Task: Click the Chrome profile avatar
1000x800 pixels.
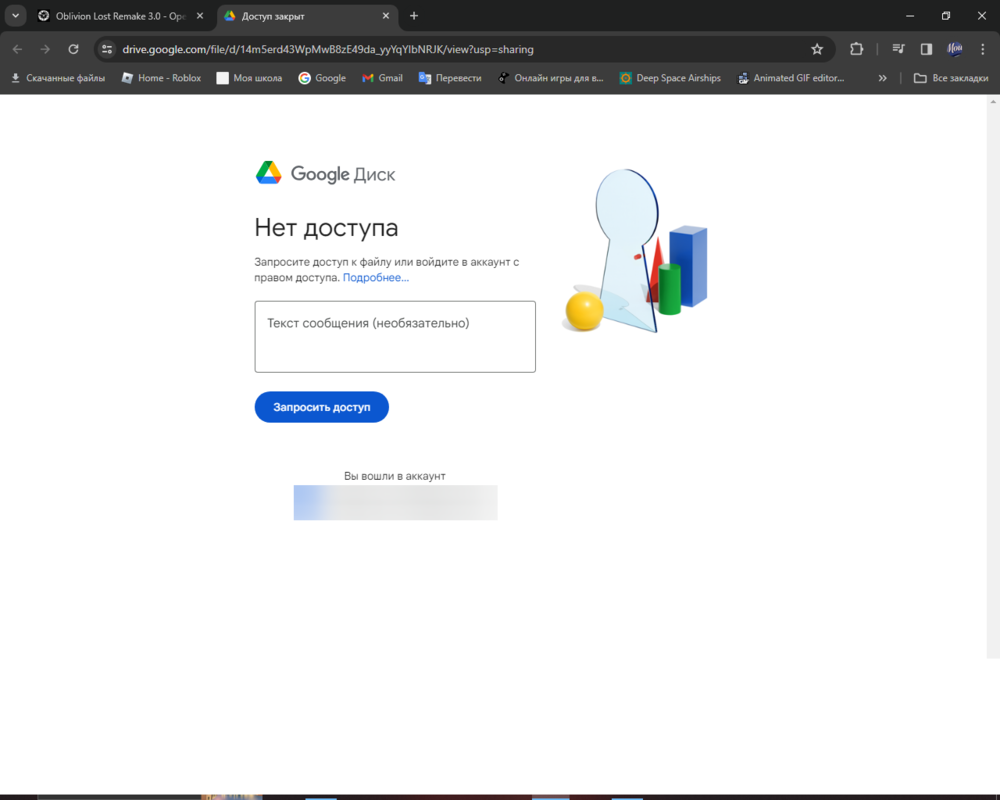Action: coord(955,49)
